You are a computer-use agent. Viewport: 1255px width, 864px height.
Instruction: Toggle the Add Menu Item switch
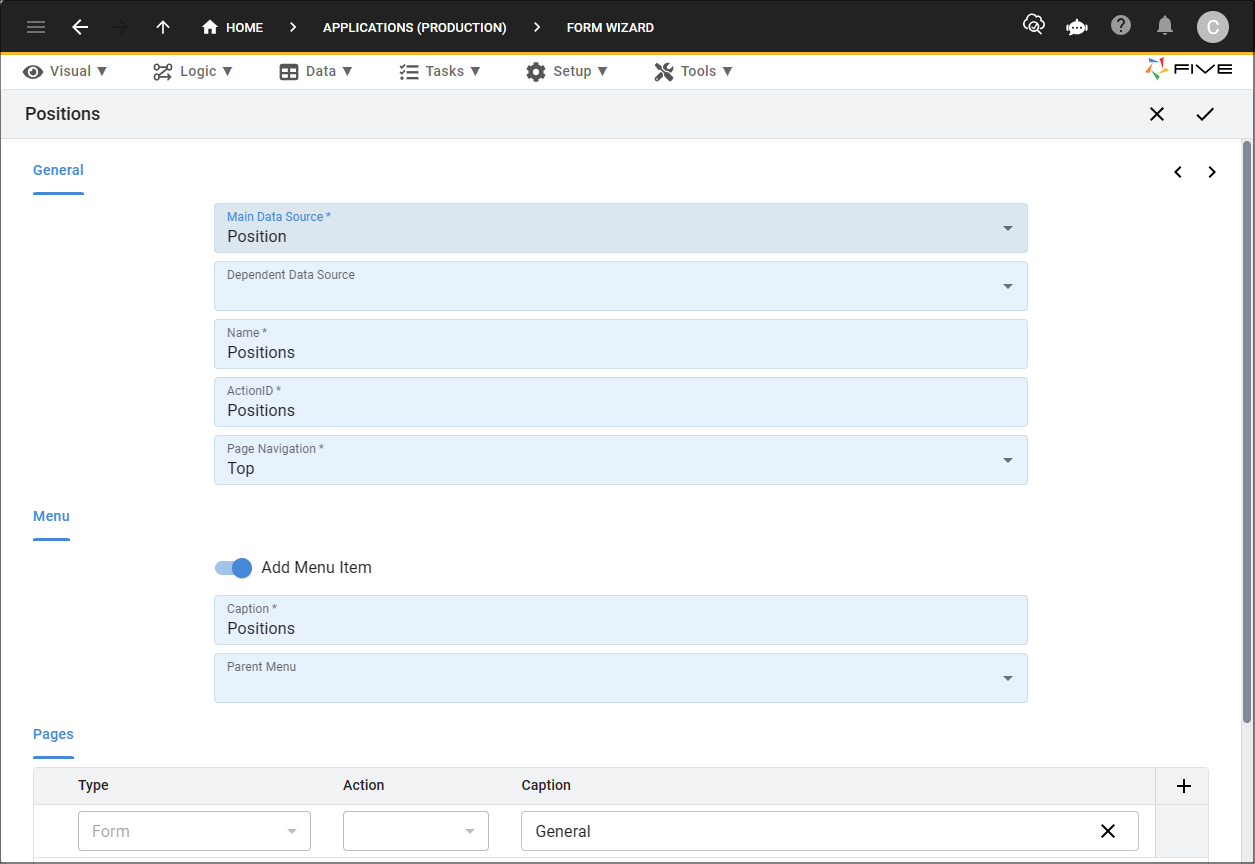(233, 568)
